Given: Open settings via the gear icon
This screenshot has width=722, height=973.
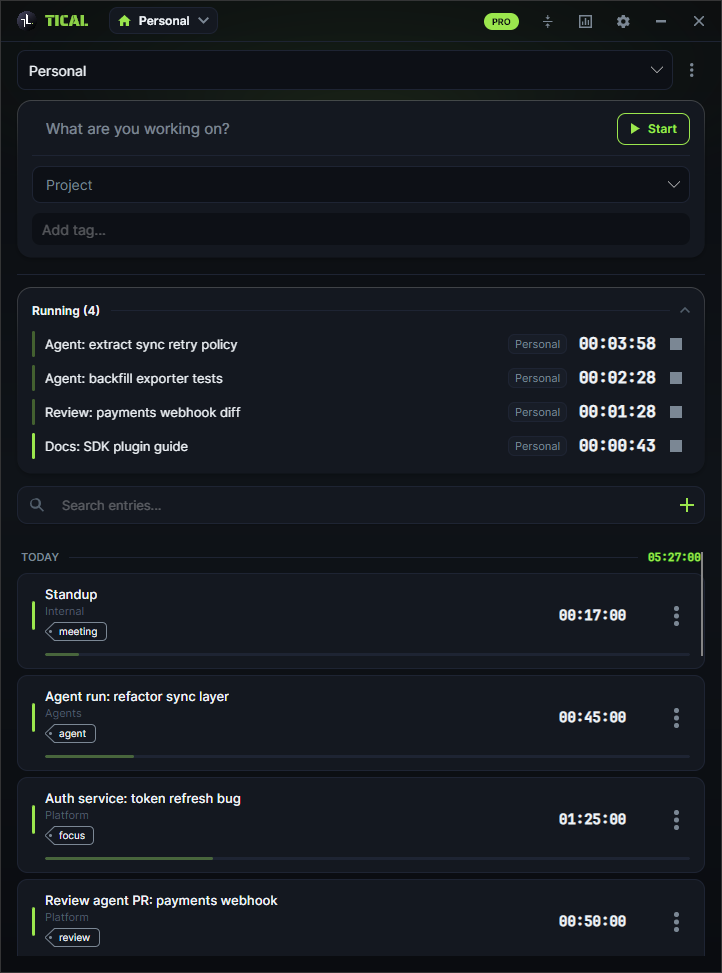Looking at the screenshot, I should coord(623,22).
